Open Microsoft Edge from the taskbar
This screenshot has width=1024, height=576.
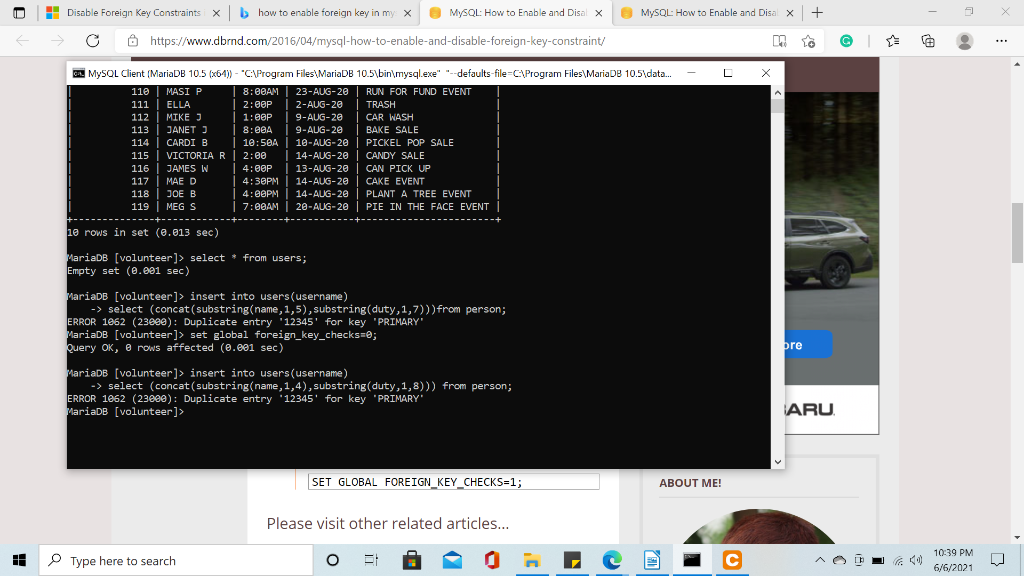[613, 560]
